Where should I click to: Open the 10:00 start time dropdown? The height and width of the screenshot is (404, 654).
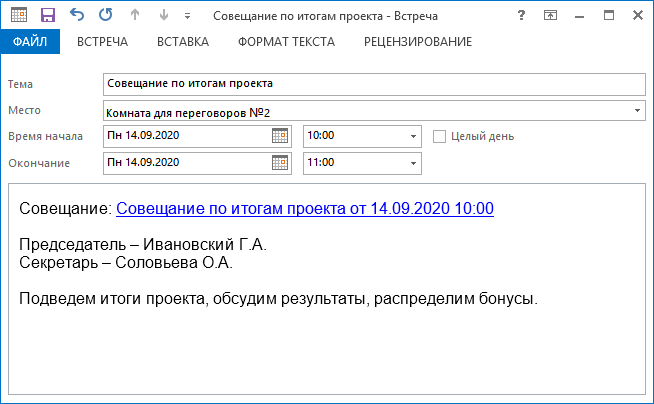pos(414,136)
